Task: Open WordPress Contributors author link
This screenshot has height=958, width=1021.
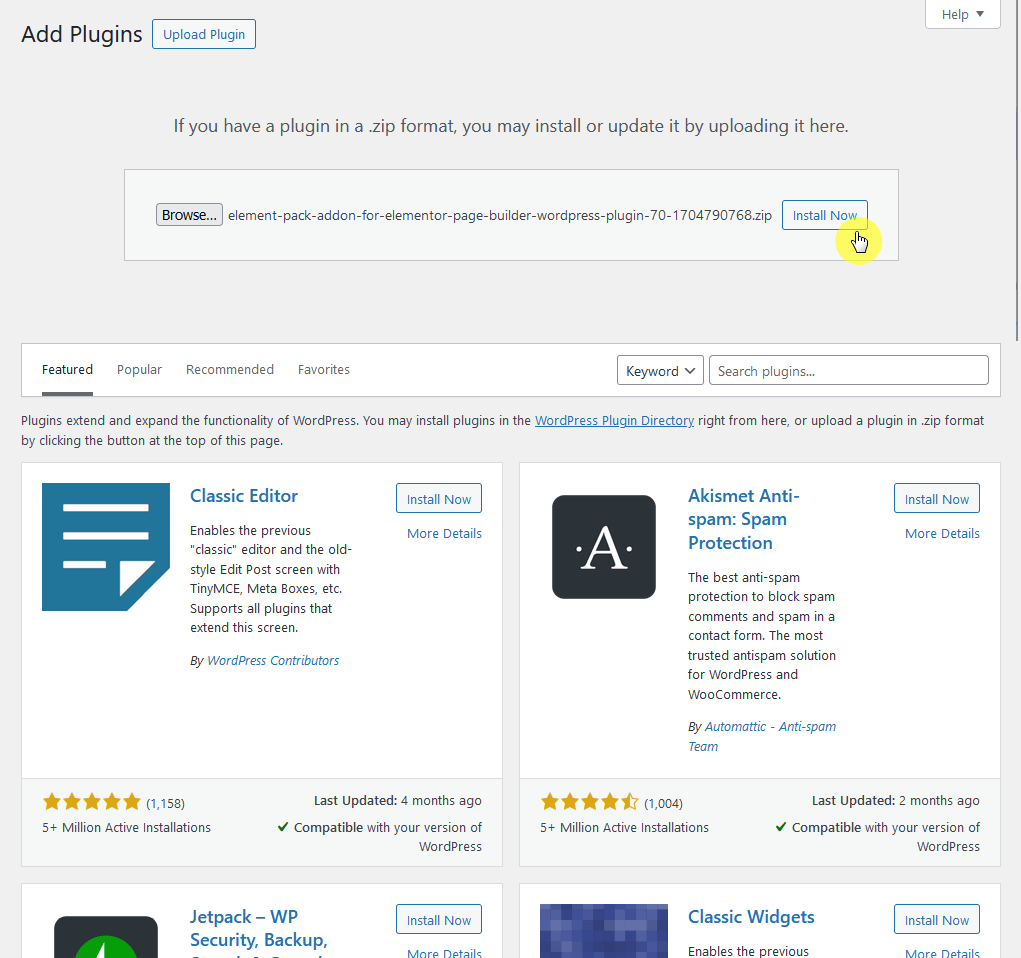Action: [273, 660]
